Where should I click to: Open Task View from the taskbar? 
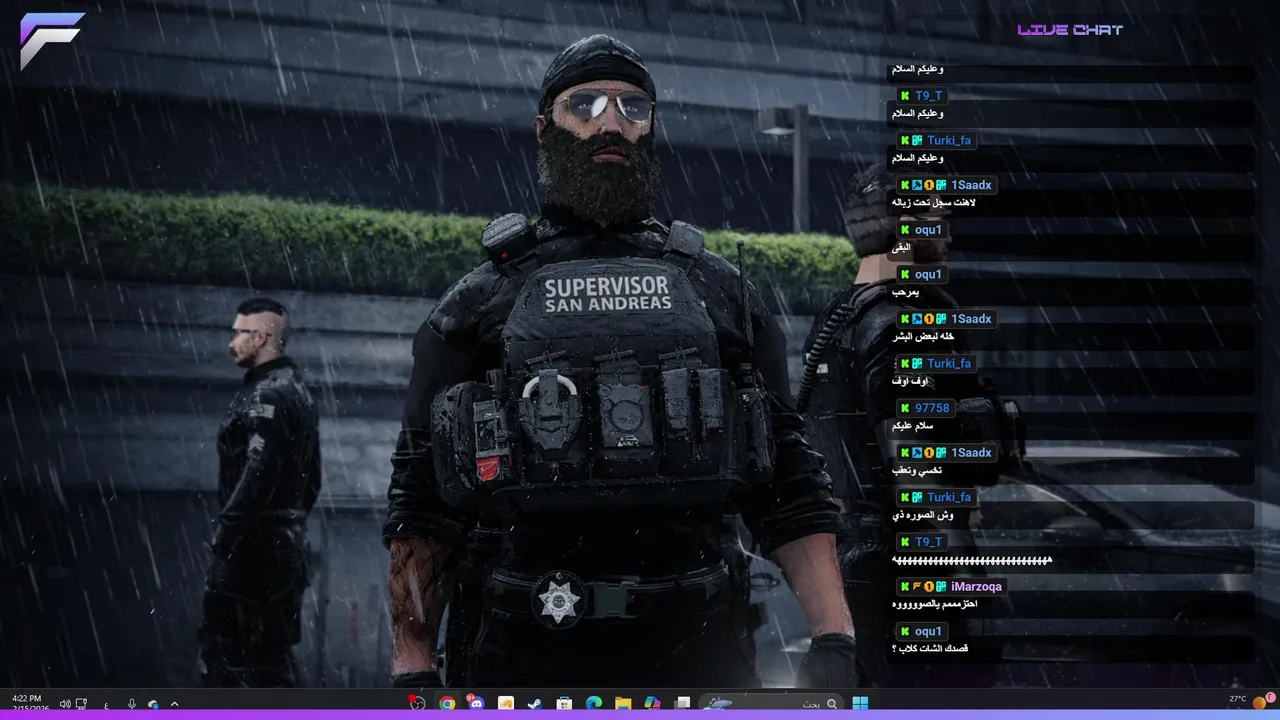tap(682, 704)
